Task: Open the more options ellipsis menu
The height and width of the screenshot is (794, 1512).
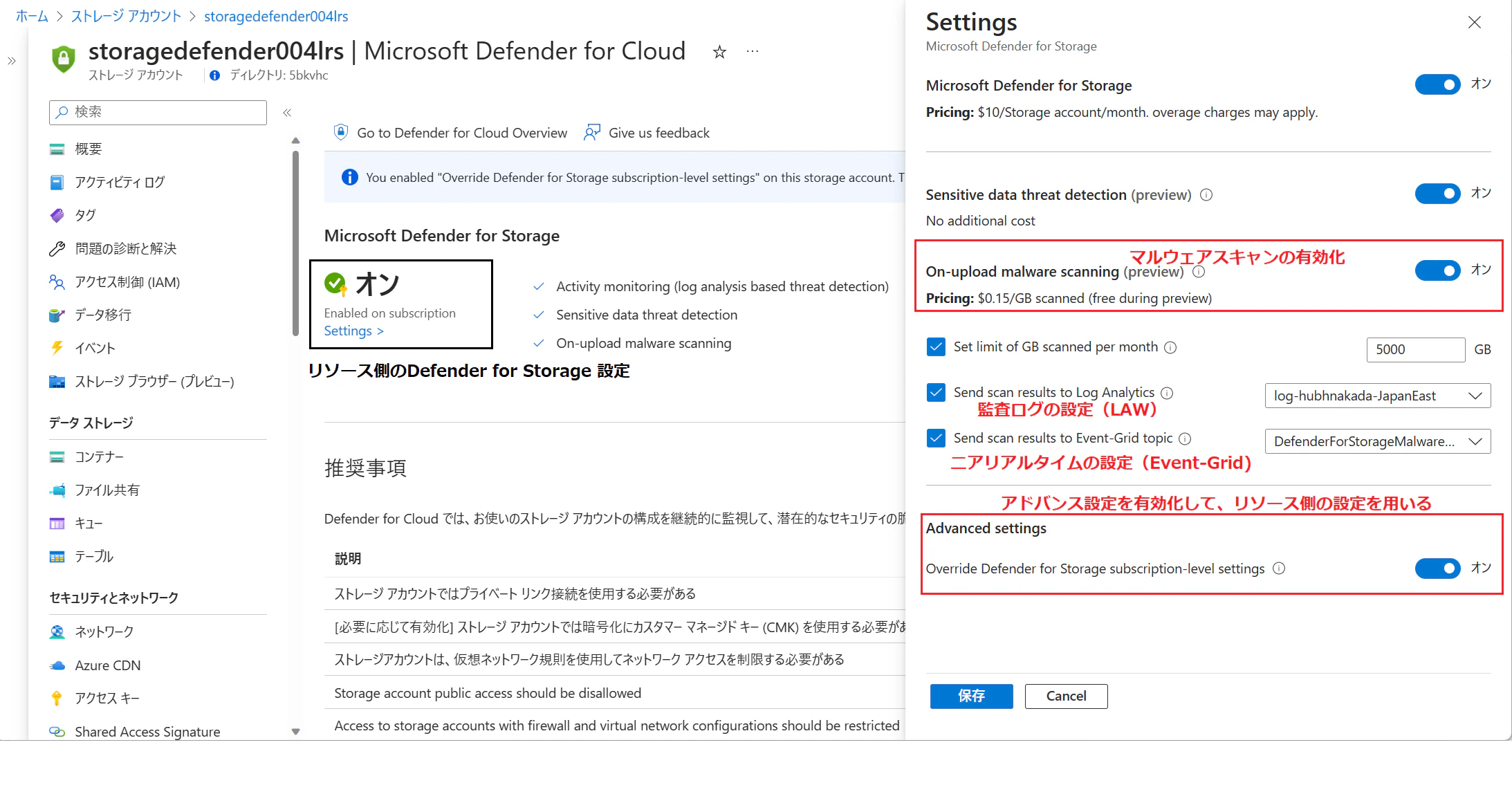Action: [753, 52]
